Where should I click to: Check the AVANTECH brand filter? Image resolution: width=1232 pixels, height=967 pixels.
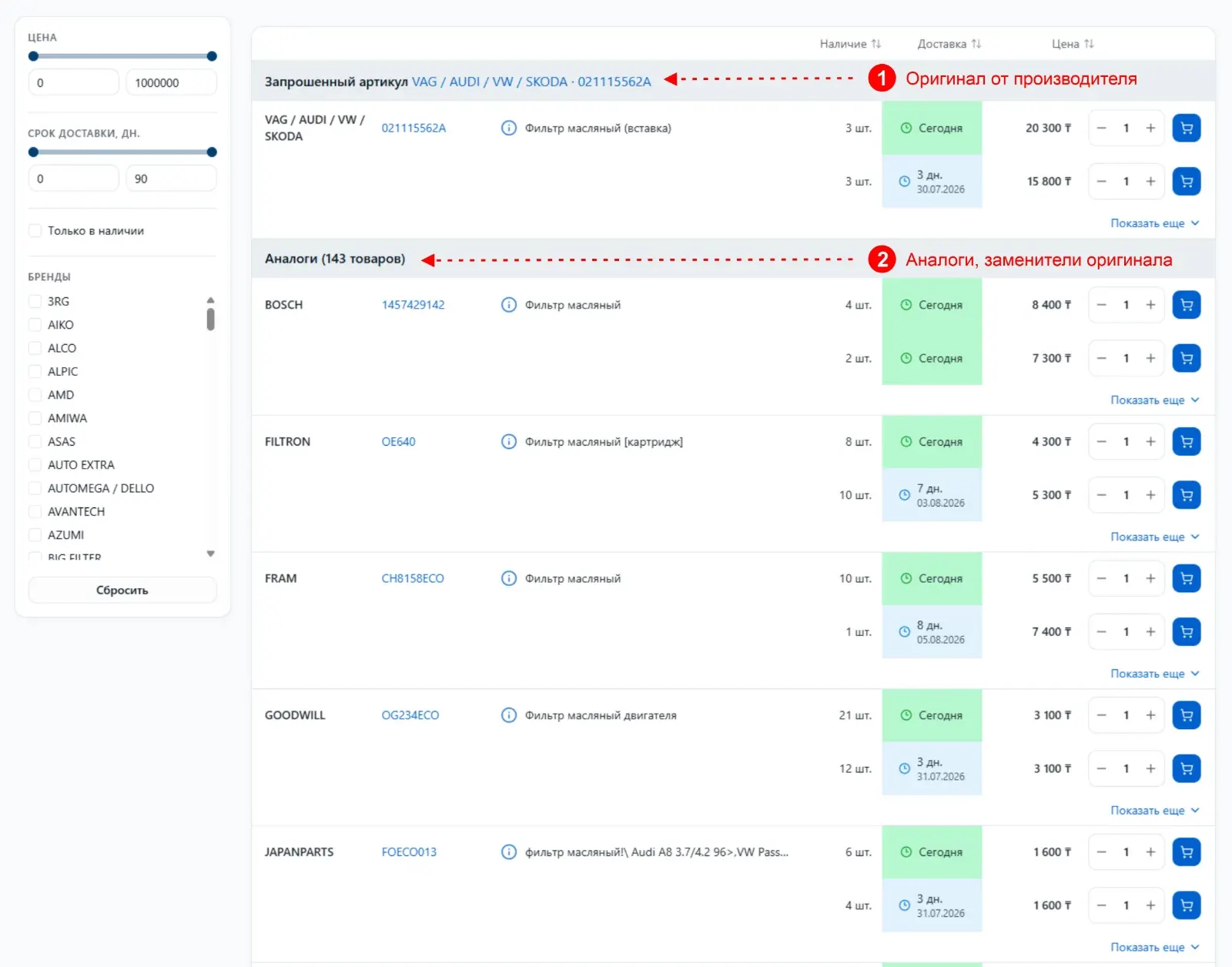35,512
